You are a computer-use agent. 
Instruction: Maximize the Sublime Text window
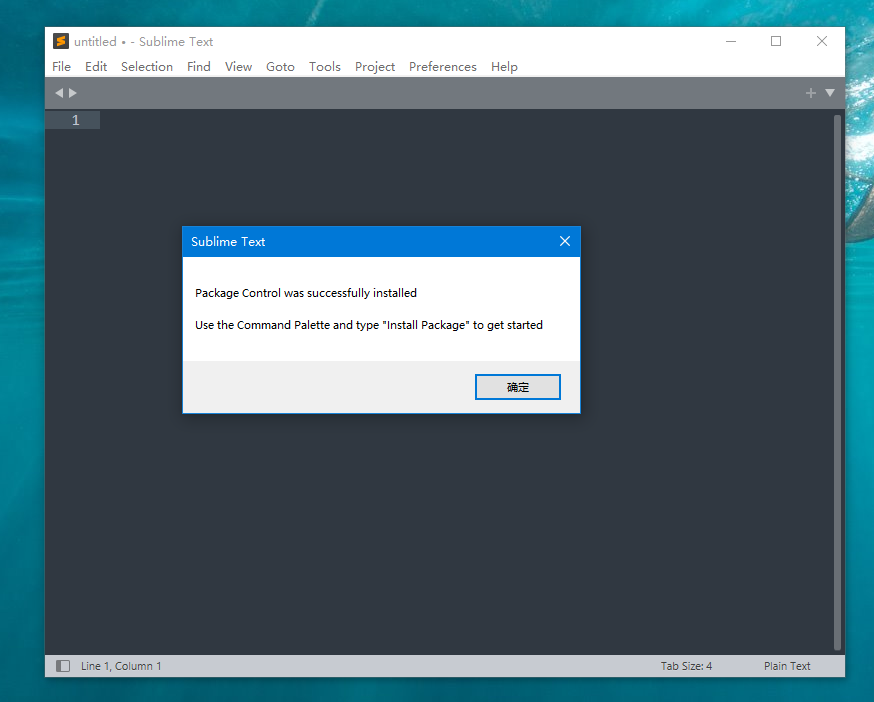pyautogui.click(x=776, y=41)
